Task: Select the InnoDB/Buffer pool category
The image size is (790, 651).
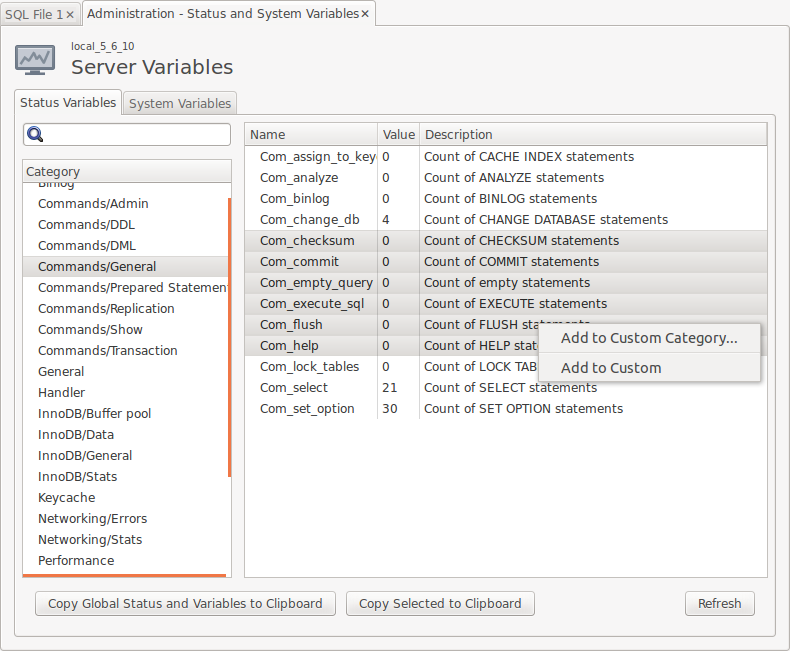Action: 94,414
